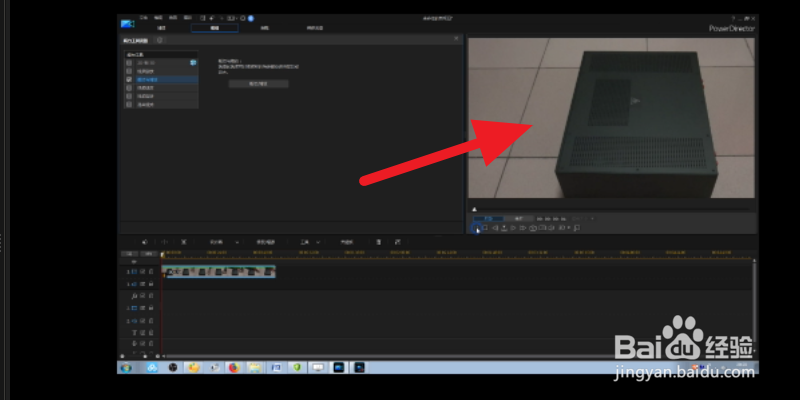Step back to the previous frame

pyautogui.click(x=495, y=228)
